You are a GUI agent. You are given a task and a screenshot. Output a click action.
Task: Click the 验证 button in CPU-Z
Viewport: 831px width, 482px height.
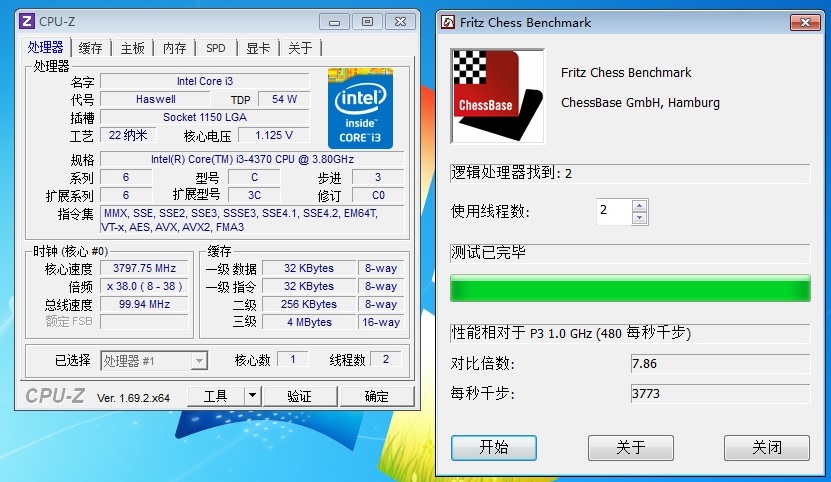pos(299,396)
